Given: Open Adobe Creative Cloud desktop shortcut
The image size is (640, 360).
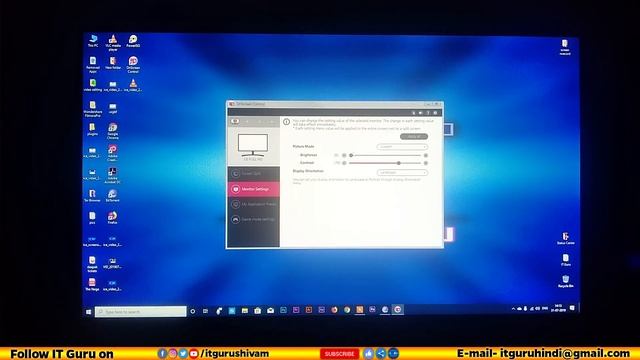Looking at the screenshot, I should pyautogui.click(x=113, y=153).
